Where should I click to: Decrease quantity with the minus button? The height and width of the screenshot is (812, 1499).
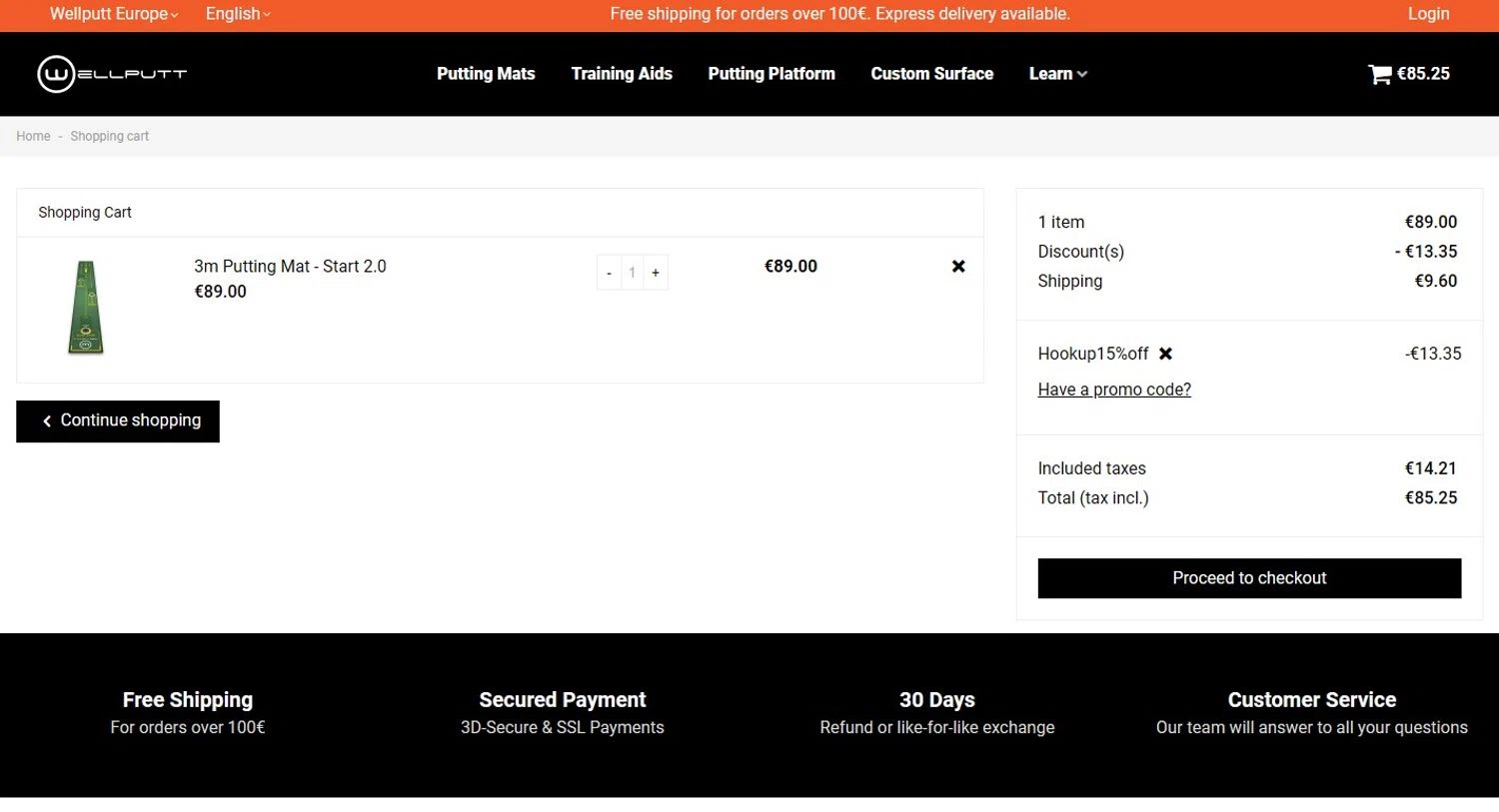(609, 273)
